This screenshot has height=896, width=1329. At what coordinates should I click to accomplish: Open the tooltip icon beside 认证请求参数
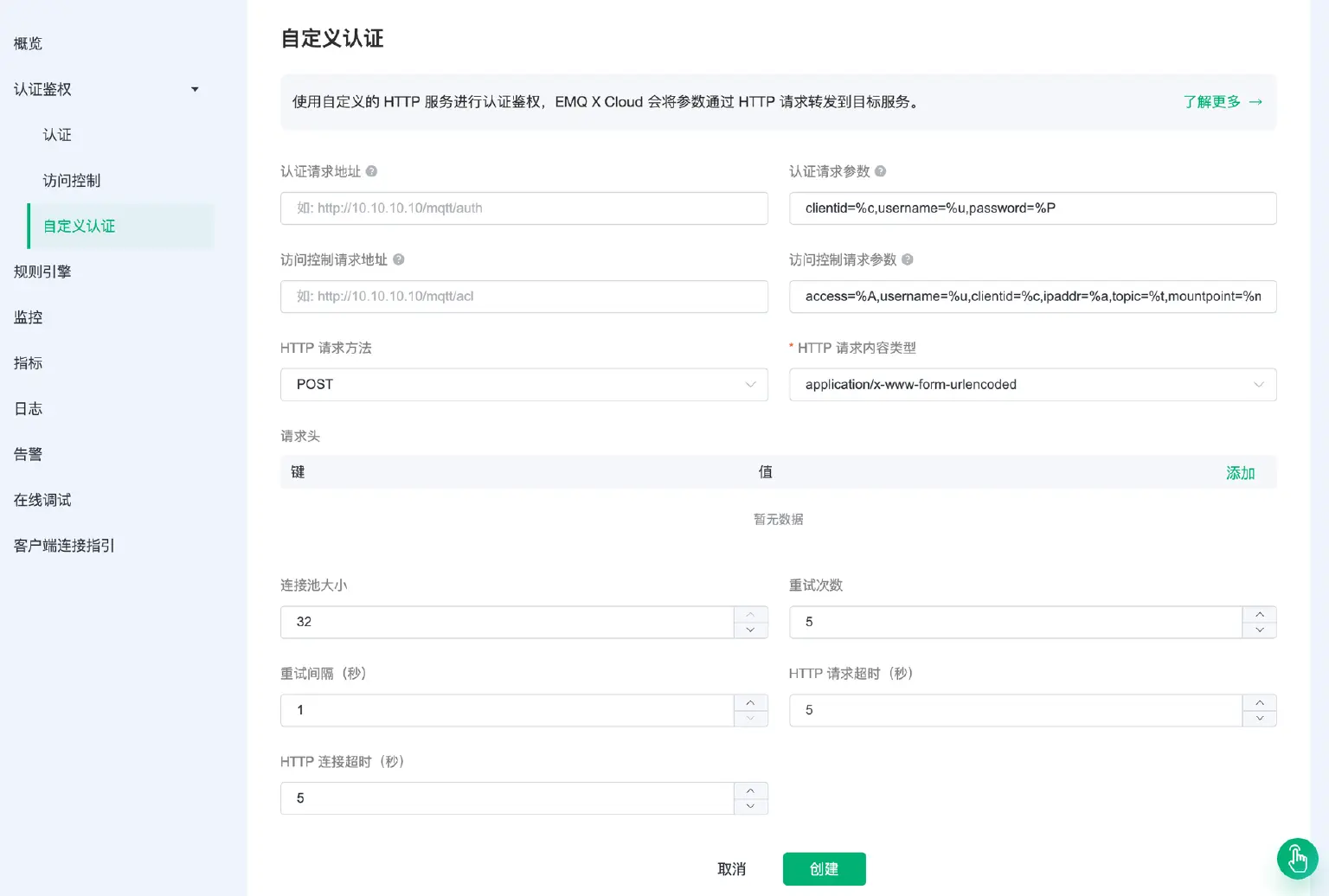[x=882, y=170]
